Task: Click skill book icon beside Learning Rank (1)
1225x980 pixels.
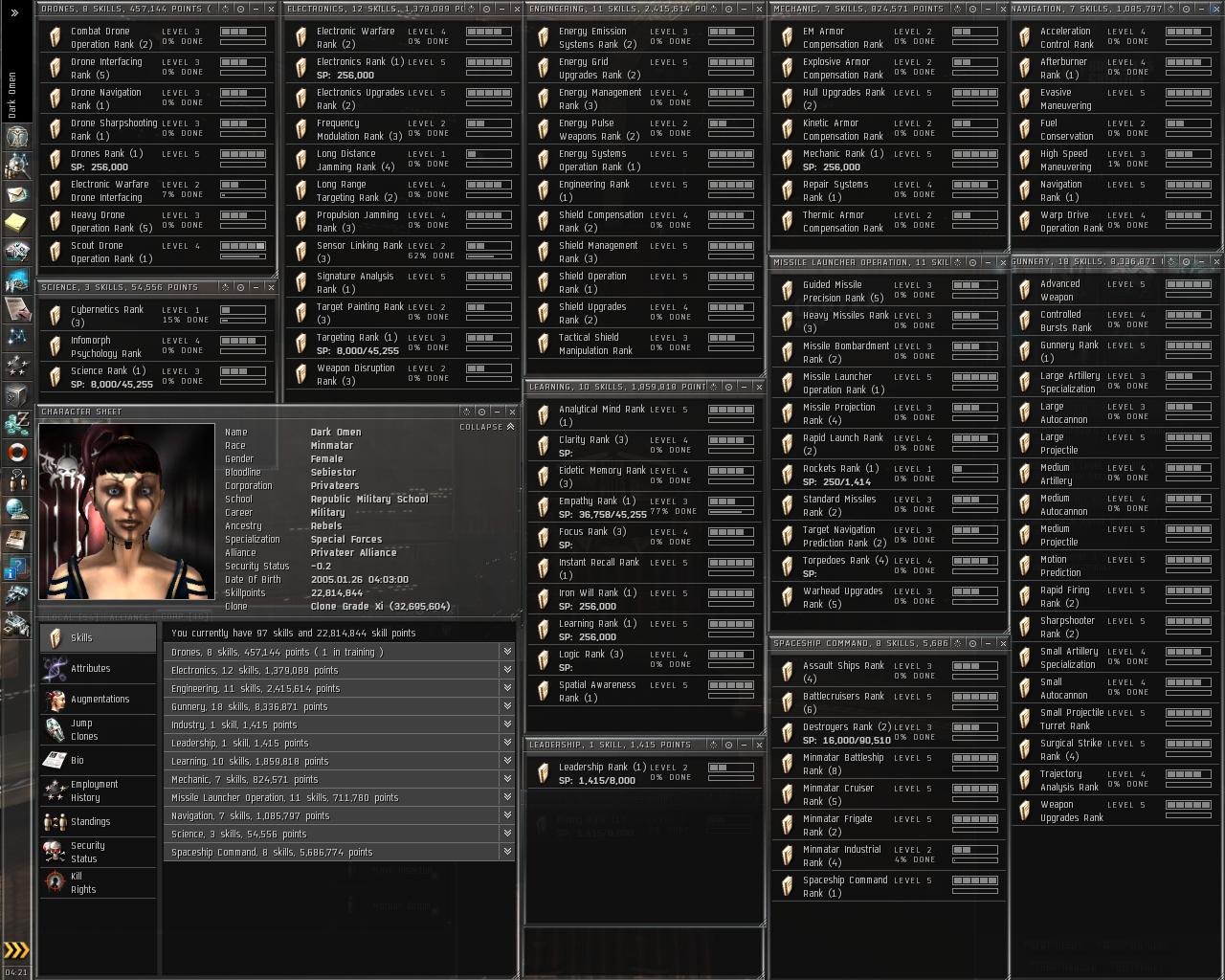Action: point(544,630)
